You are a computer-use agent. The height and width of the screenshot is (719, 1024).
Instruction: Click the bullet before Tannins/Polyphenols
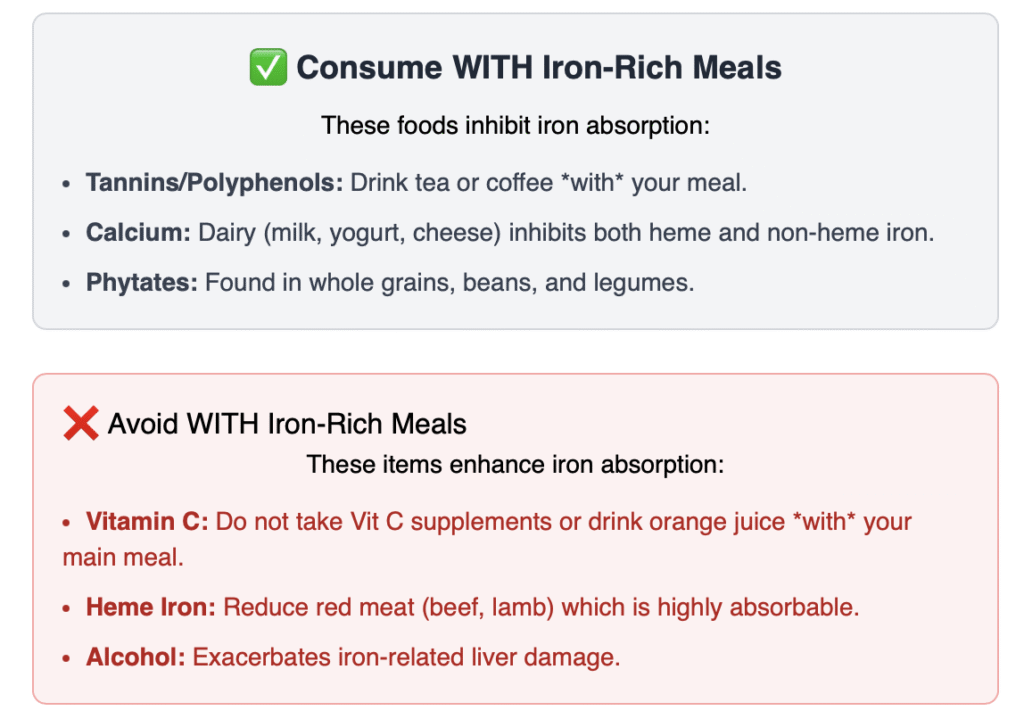pos(67,185)
